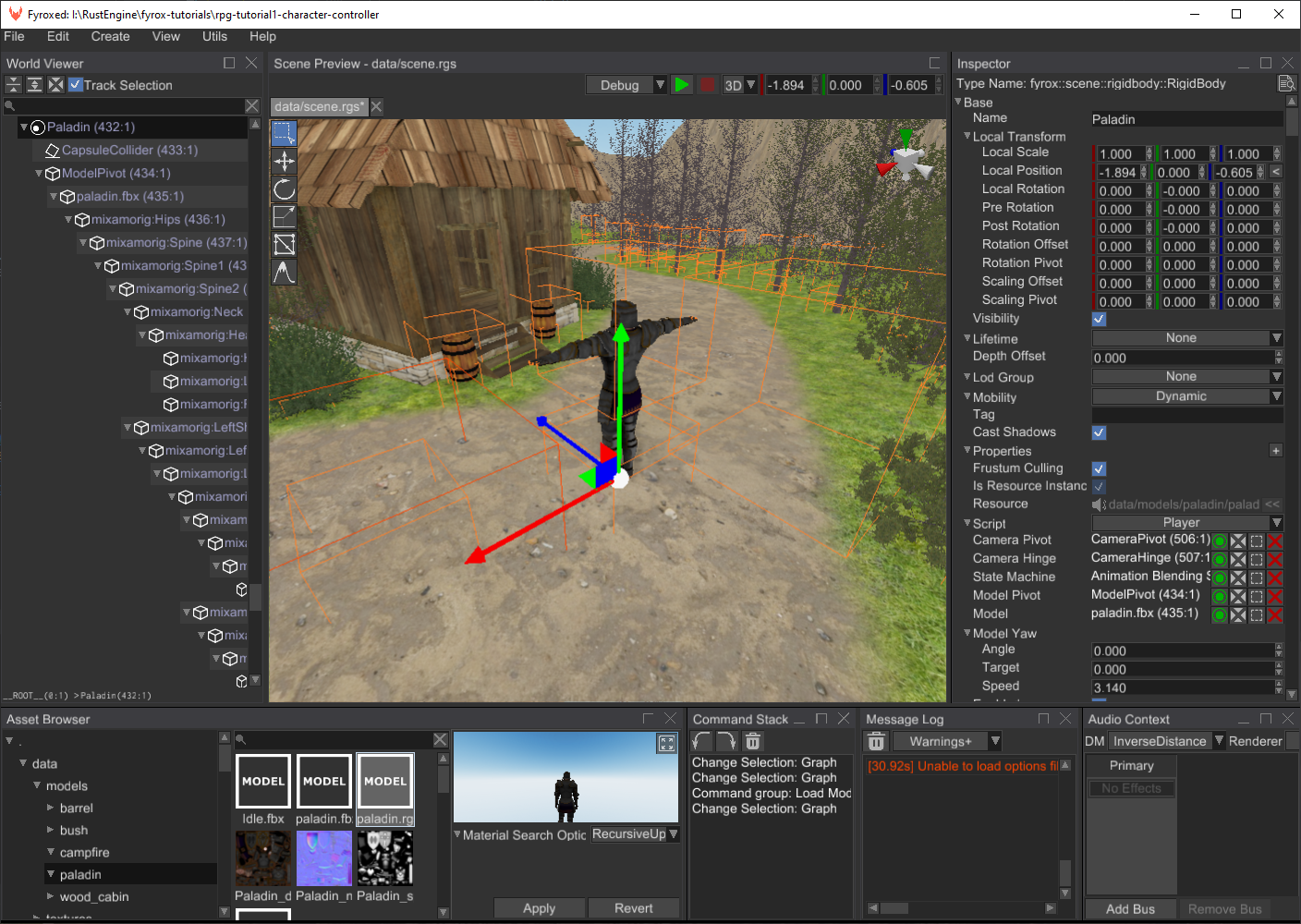Image resolution: width=1301 pixels, height=924 pixels.
Task: Collapse the Paladin (432:1) tree node
Action: (24, 127)
